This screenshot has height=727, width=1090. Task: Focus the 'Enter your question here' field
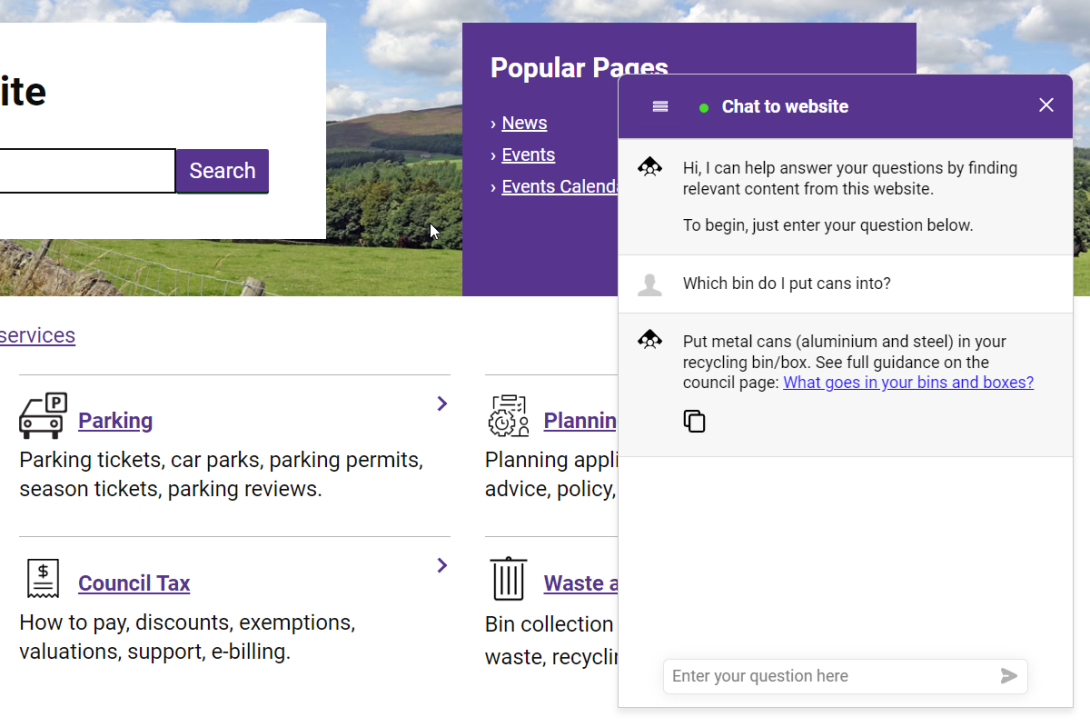[845, 676]
